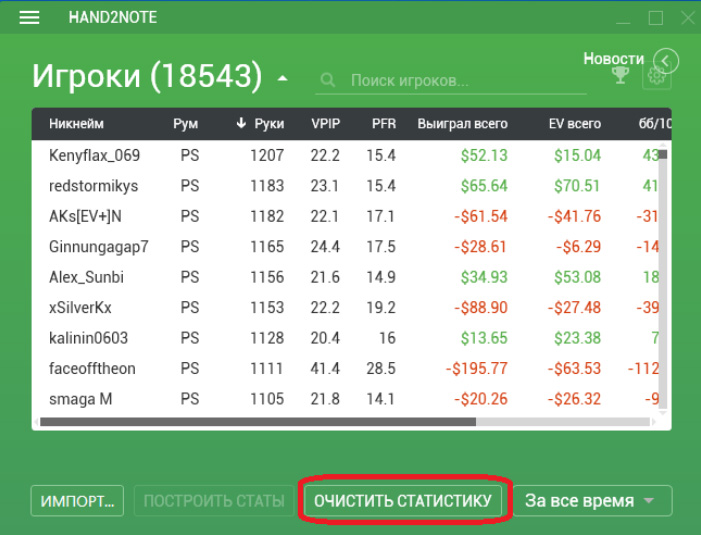This screenshot has width=701, height=535.
Task: Click hands count 1128
Action: coord(267,338)
